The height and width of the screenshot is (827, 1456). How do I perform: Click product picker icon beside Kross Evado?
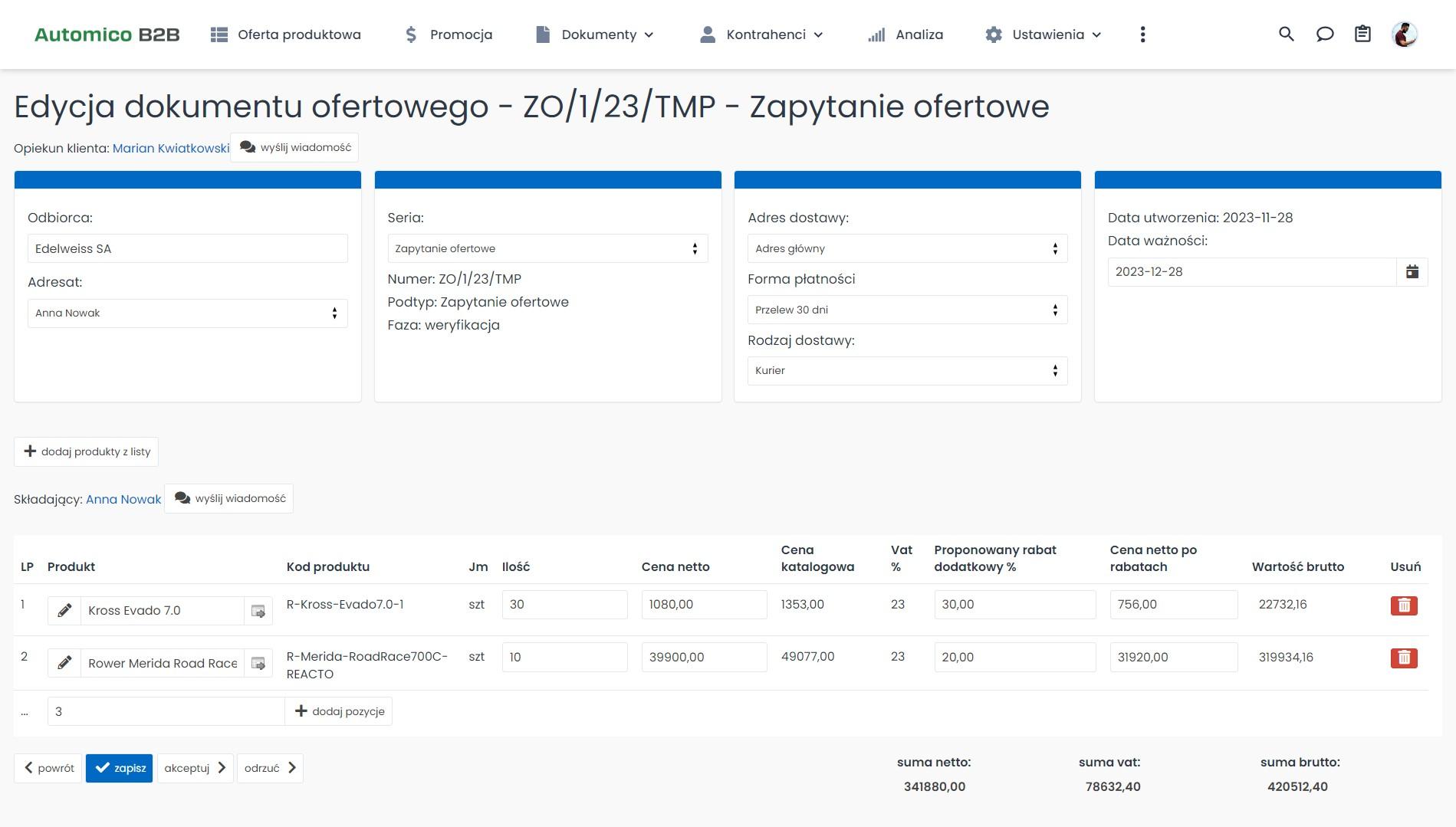coord(258,611)
